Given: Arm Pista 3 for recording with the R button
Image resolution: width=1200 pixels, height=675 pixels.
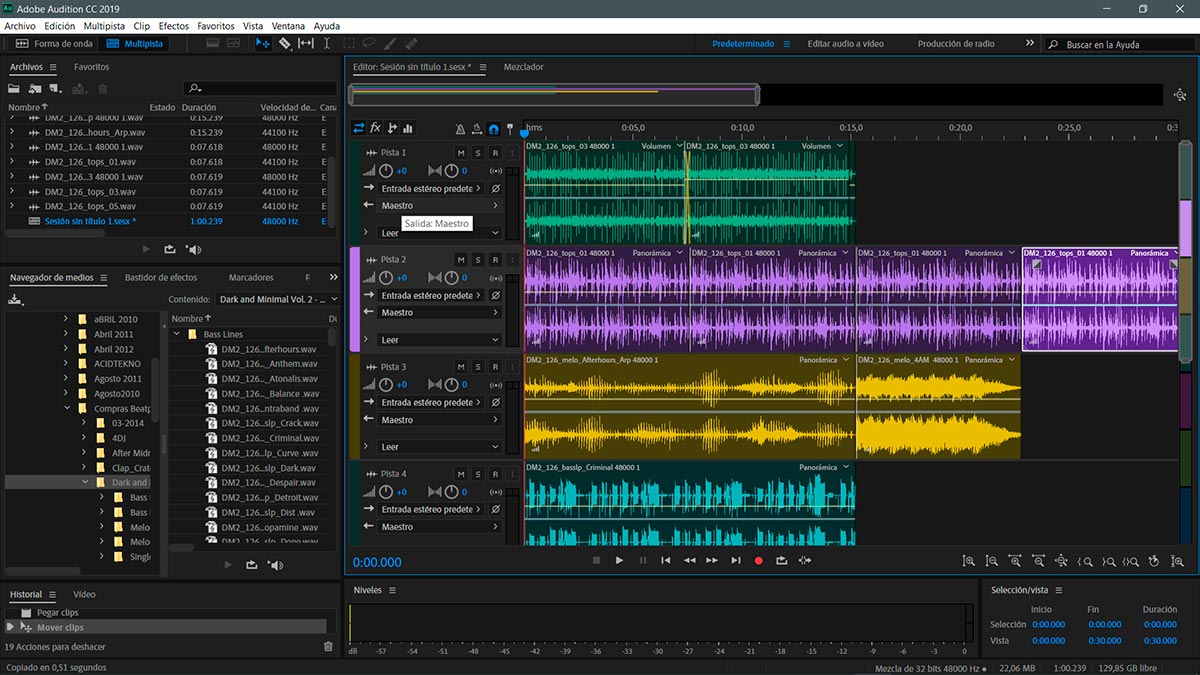Looking at the screenshot, I should [495, 367].
